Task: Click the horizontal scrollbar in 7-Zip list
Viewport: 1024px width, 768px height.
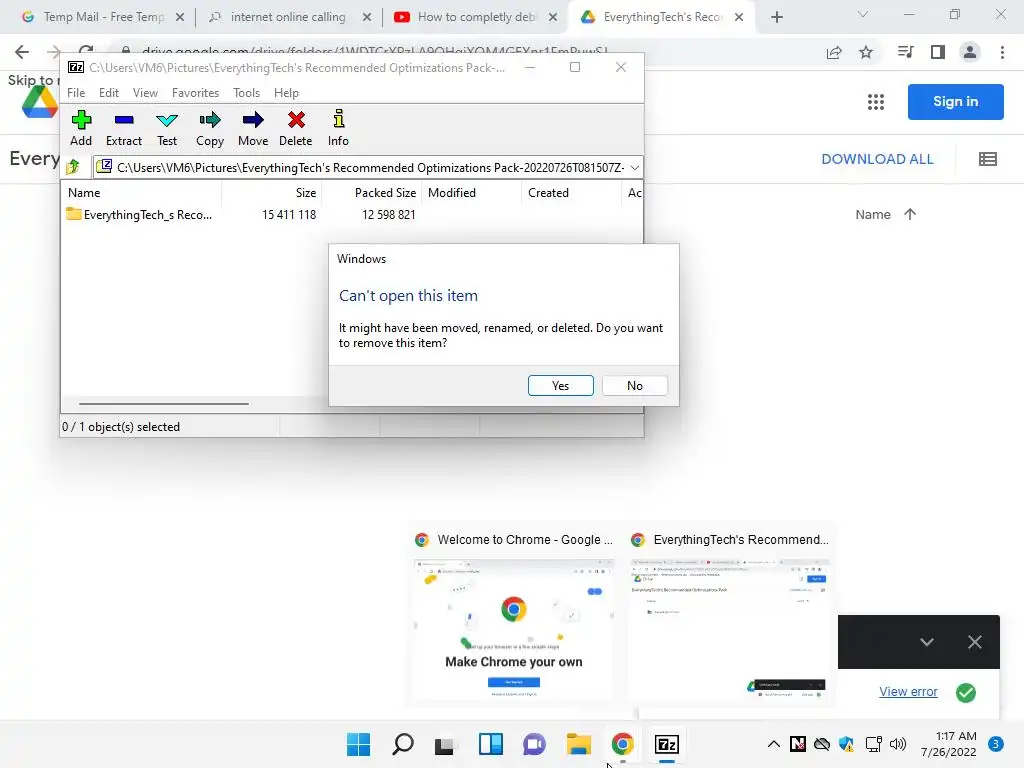Action: click(x=163, y=404)
